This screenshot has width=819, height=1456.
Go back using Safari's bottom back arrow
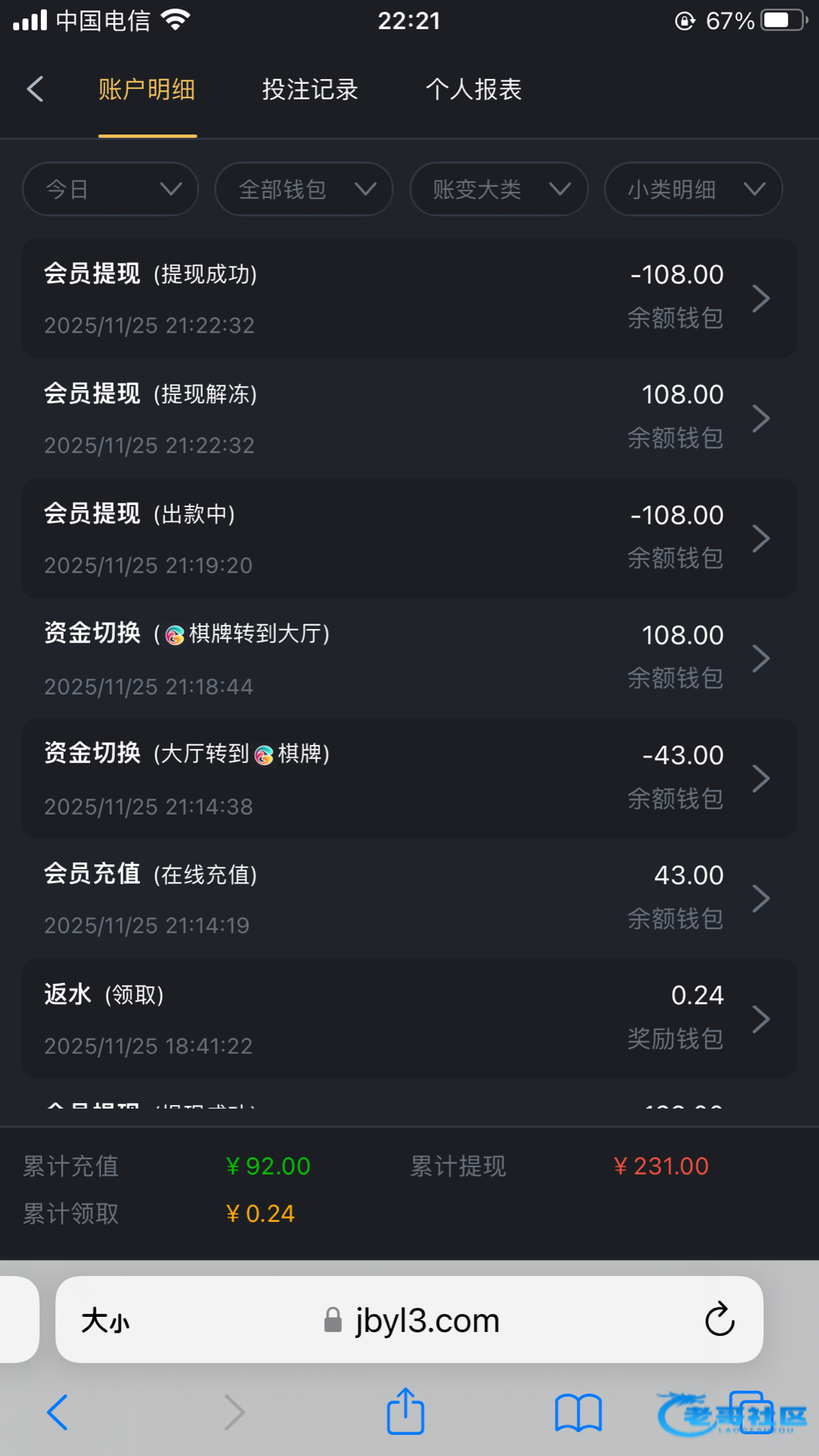coord(57,1412)
